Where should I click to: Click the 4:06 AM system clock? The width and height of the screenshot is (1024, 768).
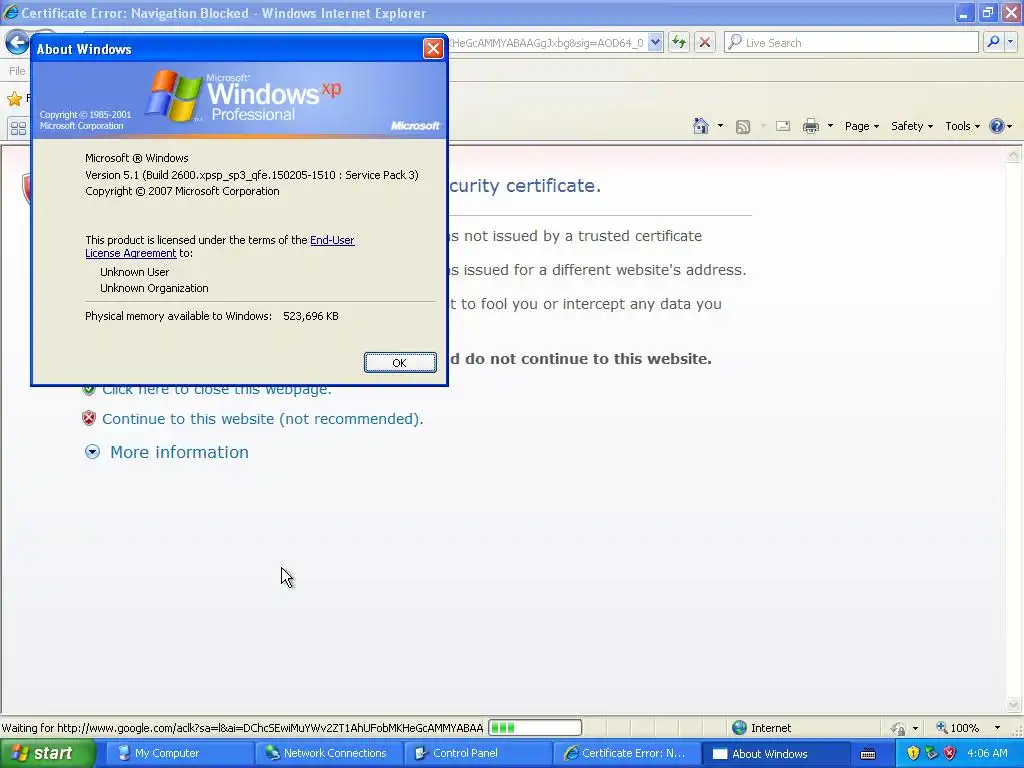(x=987, y=754)
